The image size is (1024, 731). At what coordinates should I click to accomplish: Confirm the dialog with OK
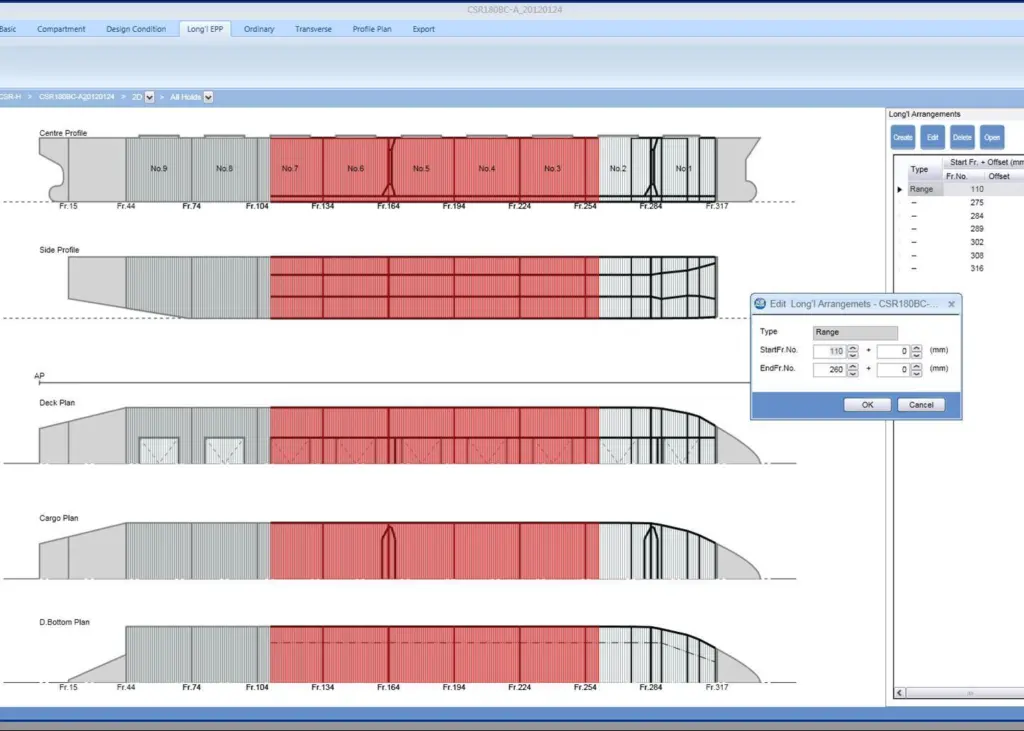(x=867, y=405)
